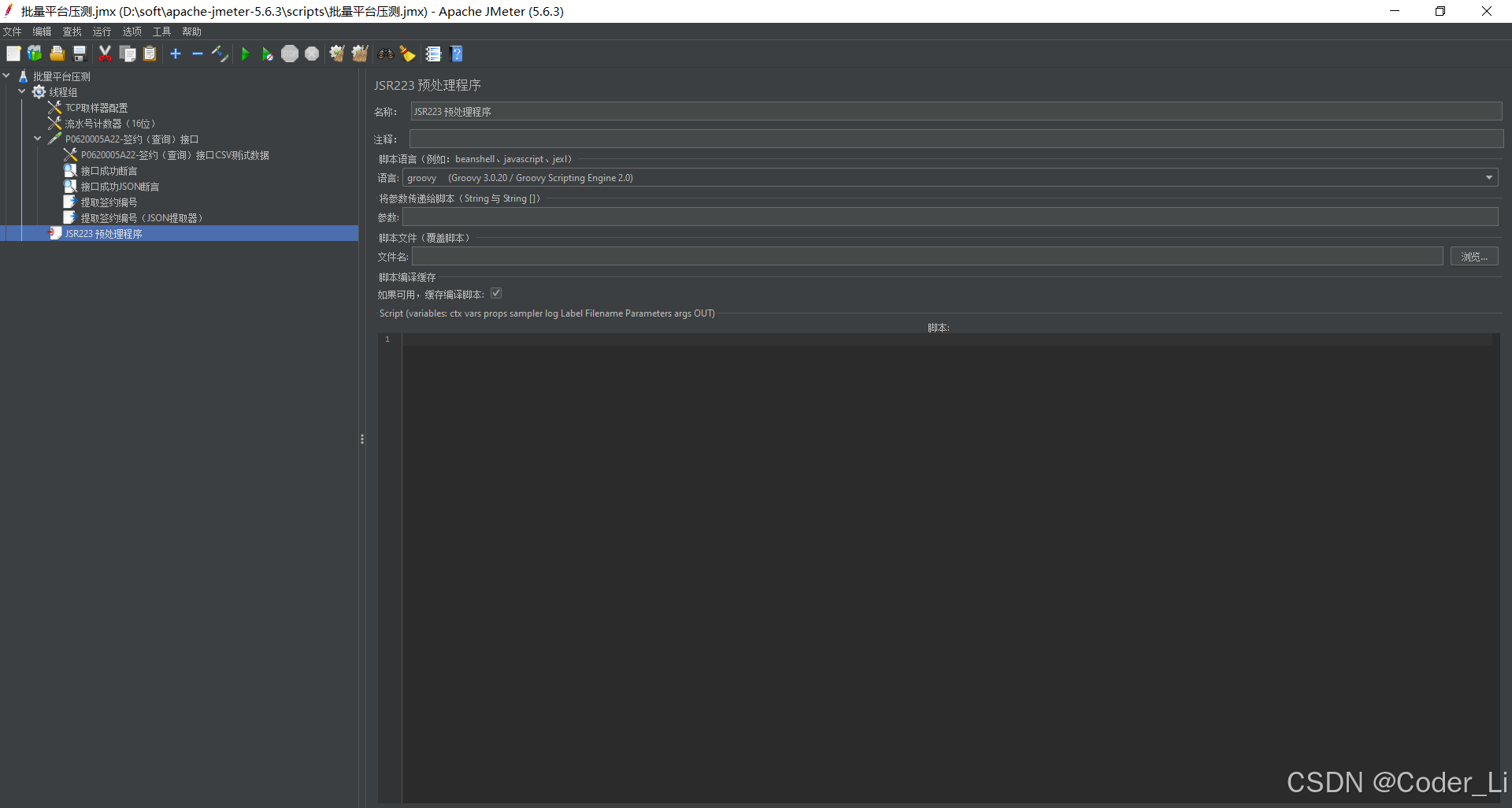Screen dimensions: 1512x808
Task: Clear all results with double broom
Action: click(360, 54)
